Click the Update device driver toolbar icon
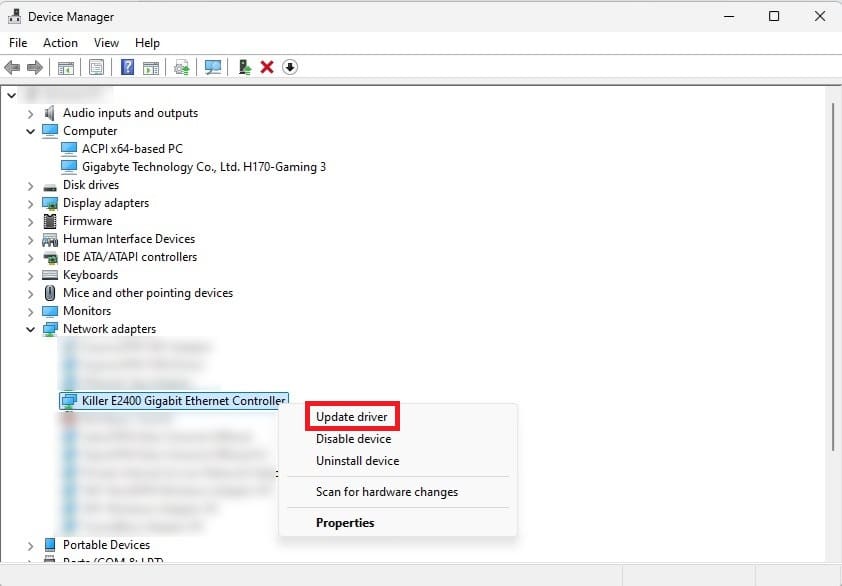 point(182,68)
